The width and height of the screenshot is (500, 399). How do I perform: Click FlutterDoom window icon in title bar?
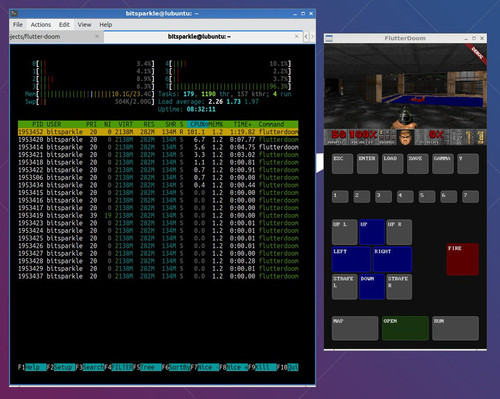coord(329,38)
